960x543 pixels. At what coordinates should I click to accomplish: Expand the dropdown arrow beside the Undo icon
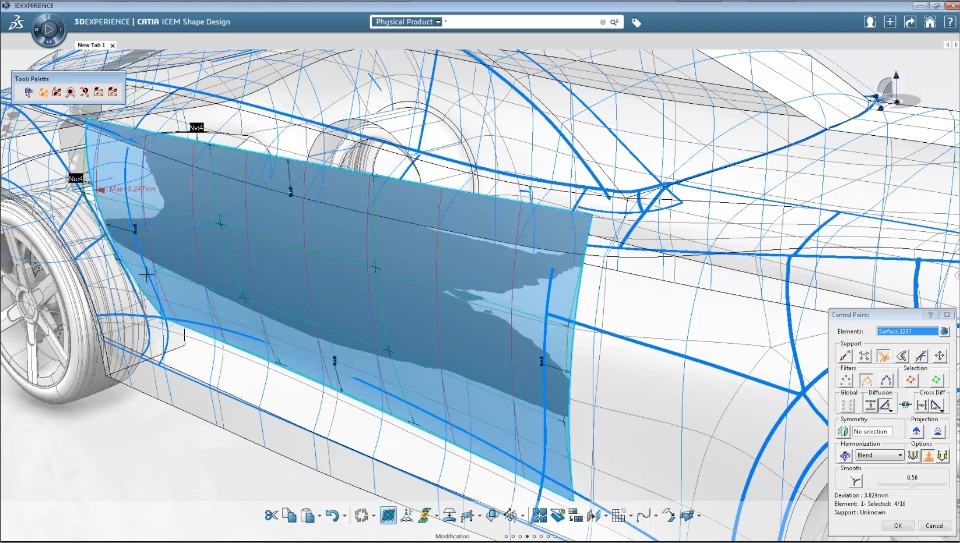click(x=344, y=516)
